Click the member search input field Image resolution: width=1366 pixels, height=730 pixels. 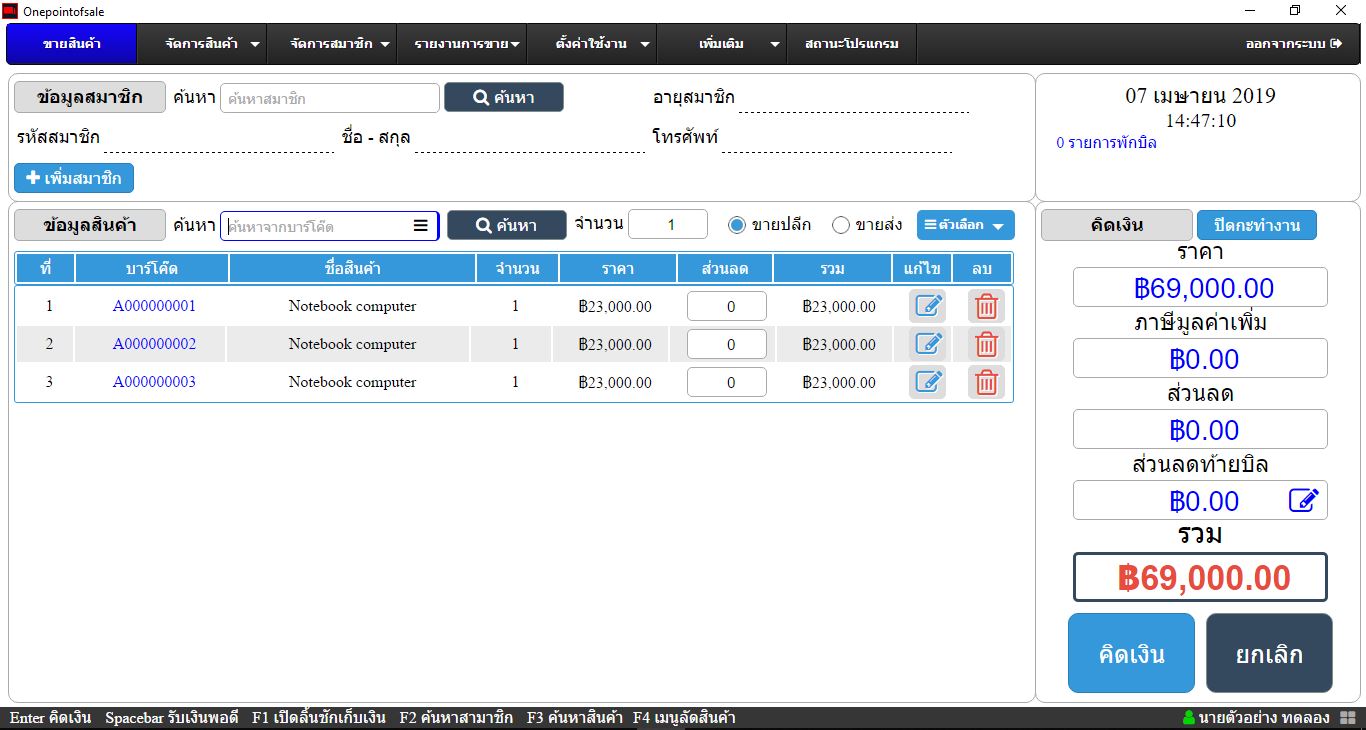[329, 98]
